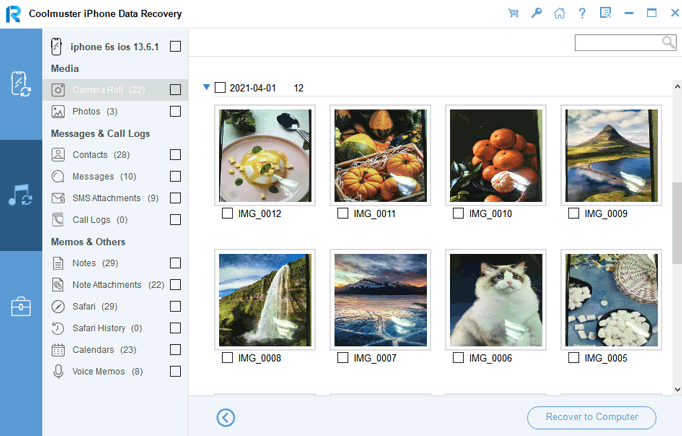
Task: Open the Notes (29) category
Action: coord(115,263)
